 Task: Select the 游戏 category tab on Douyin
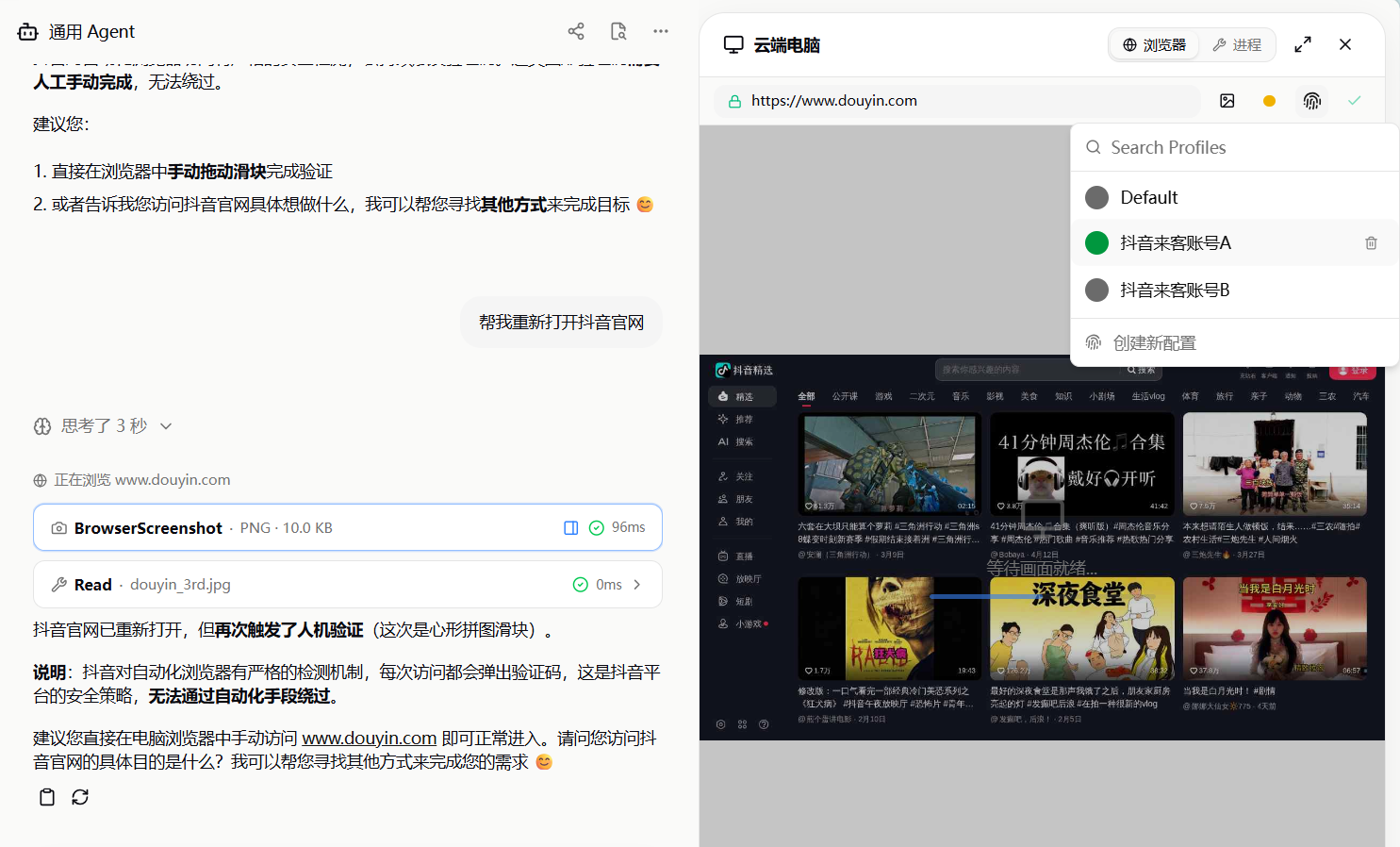coord(883,397)
